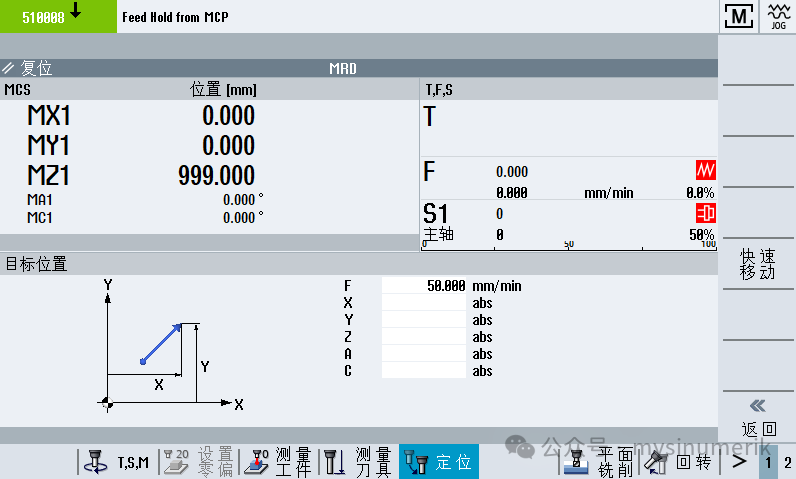Click the Machine operating area icon
The width and height of the screenshot is (796, 479).
pyautogui.click(x=739, y=16)
